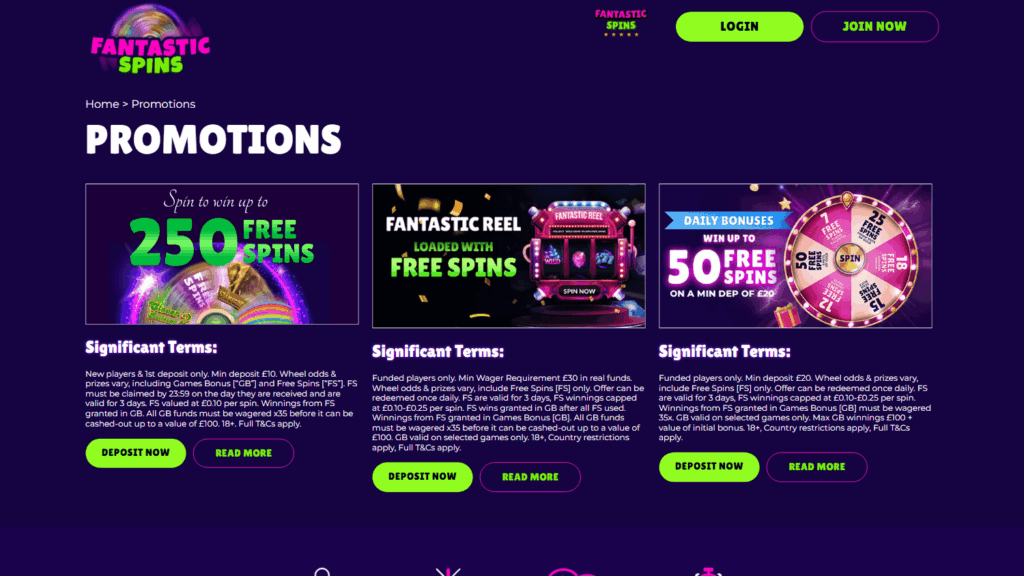The image size is (1024, 576).
Task: Open the Fantastic Reel promotion banner
Action: 509,256
